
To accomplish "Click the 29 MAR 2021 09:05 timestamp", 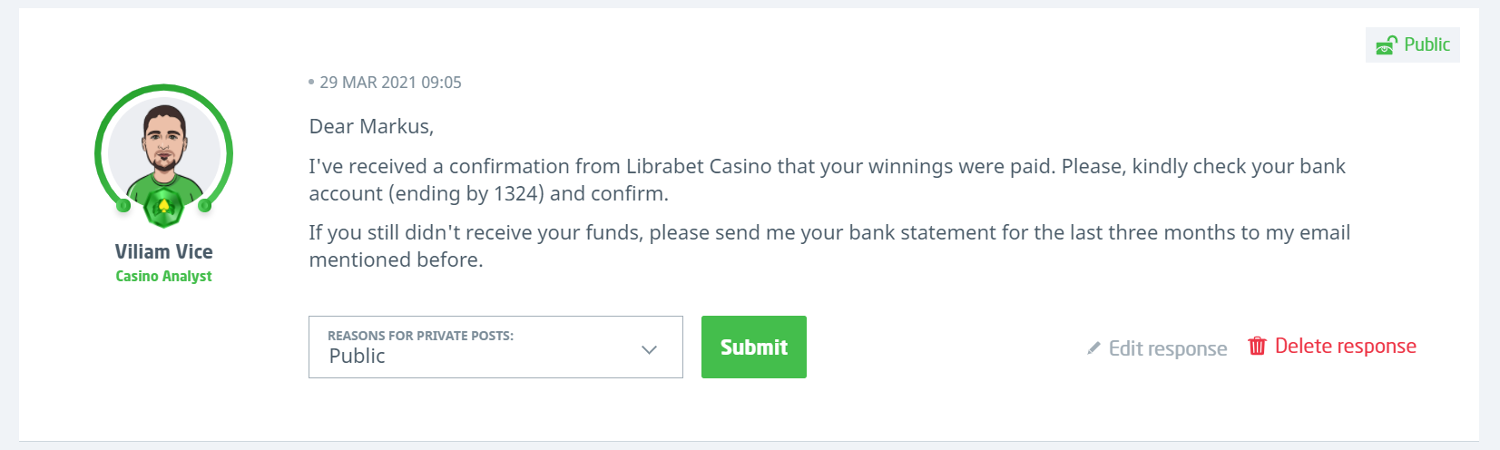I will [390, 82].
